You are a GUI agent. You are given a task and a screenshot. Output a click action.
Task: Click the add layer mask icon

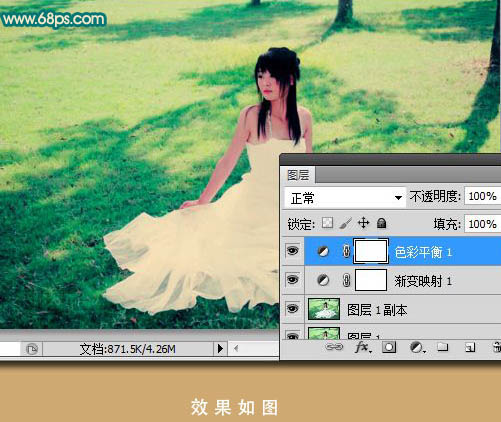click(389, 347)
